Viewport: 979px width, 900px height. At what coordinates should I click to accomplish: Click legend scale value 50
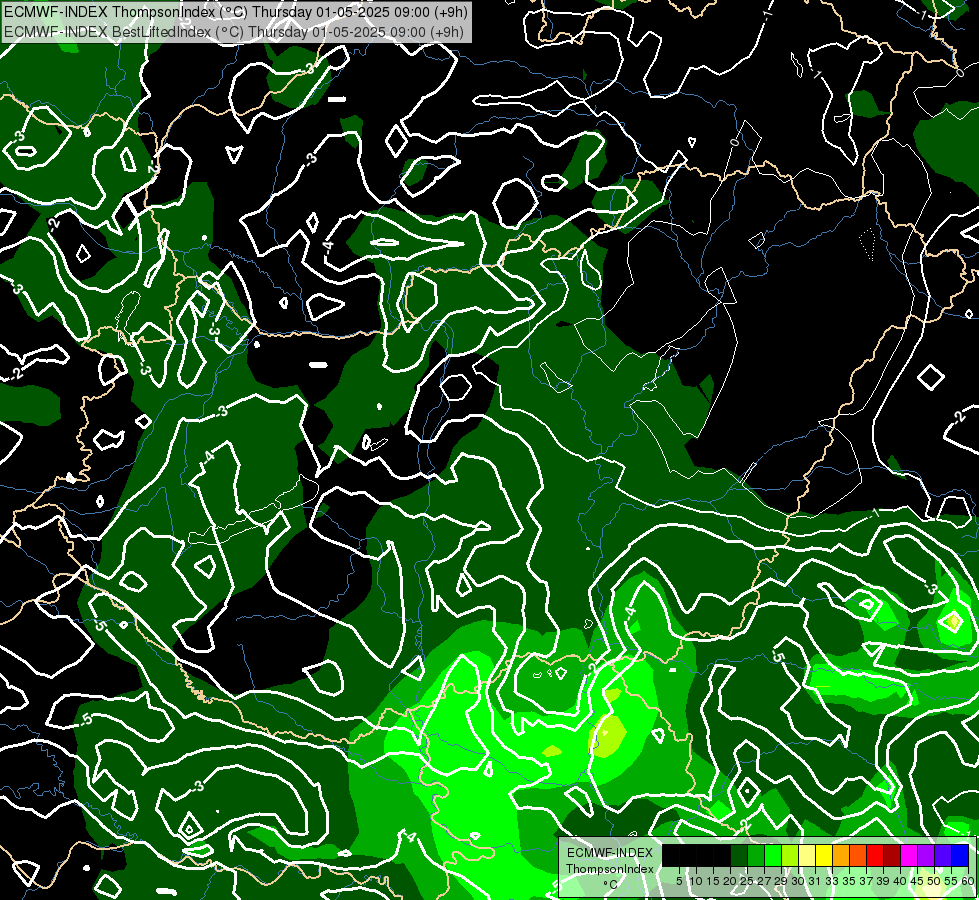click(x=934, y=881)
